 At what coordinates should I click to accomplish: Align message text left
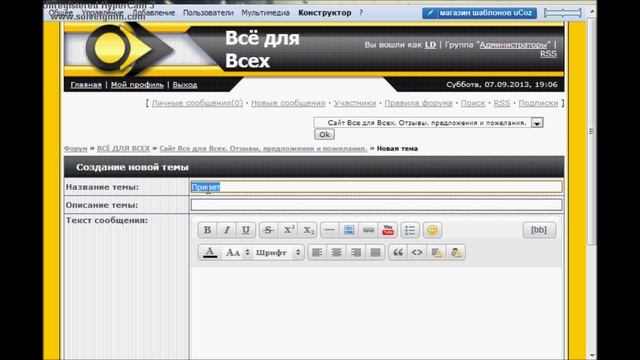click(317, 253)
